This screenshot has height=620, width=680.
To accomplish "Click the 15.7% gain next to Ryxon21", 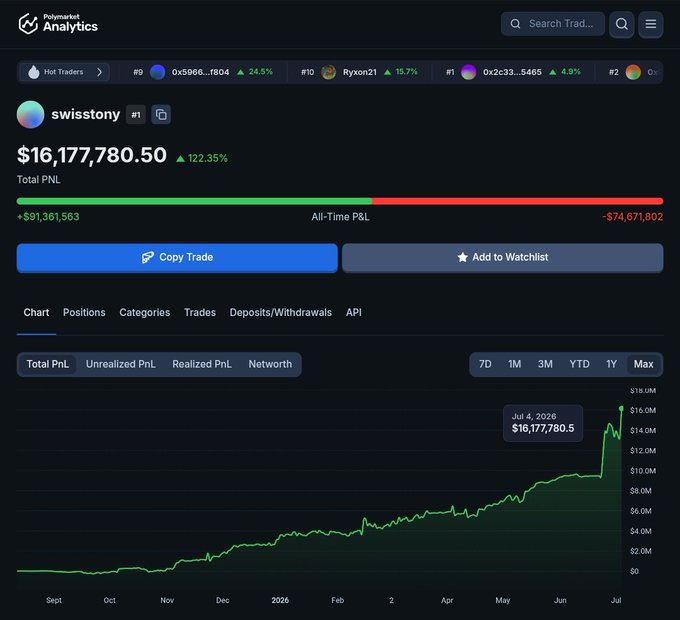I will tap(401, 72).
